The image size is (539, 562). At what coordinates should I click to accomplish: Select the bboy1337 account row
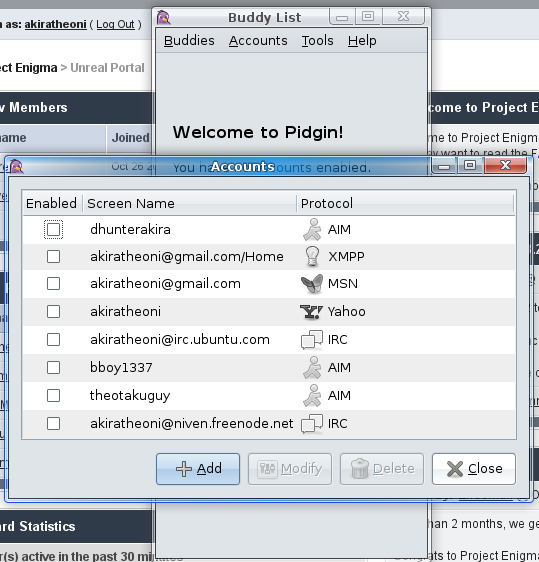pyautogui.click(x=269, y=368)
